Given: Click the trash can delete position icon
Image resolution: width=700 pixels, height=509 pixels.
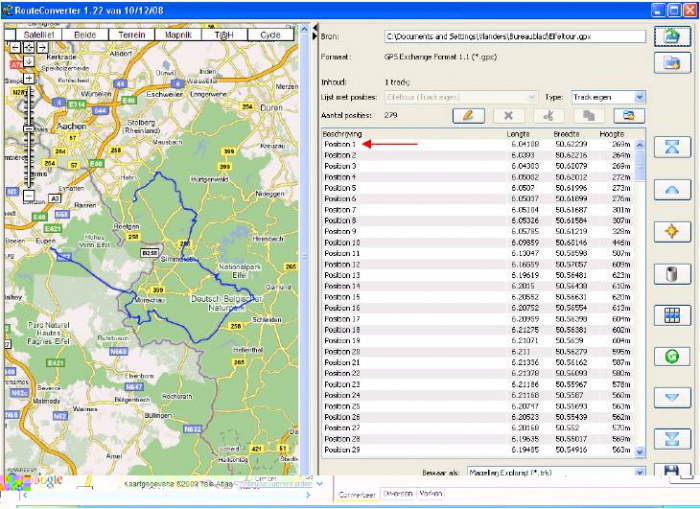Looking at the screenshot, I should [672, 274].
